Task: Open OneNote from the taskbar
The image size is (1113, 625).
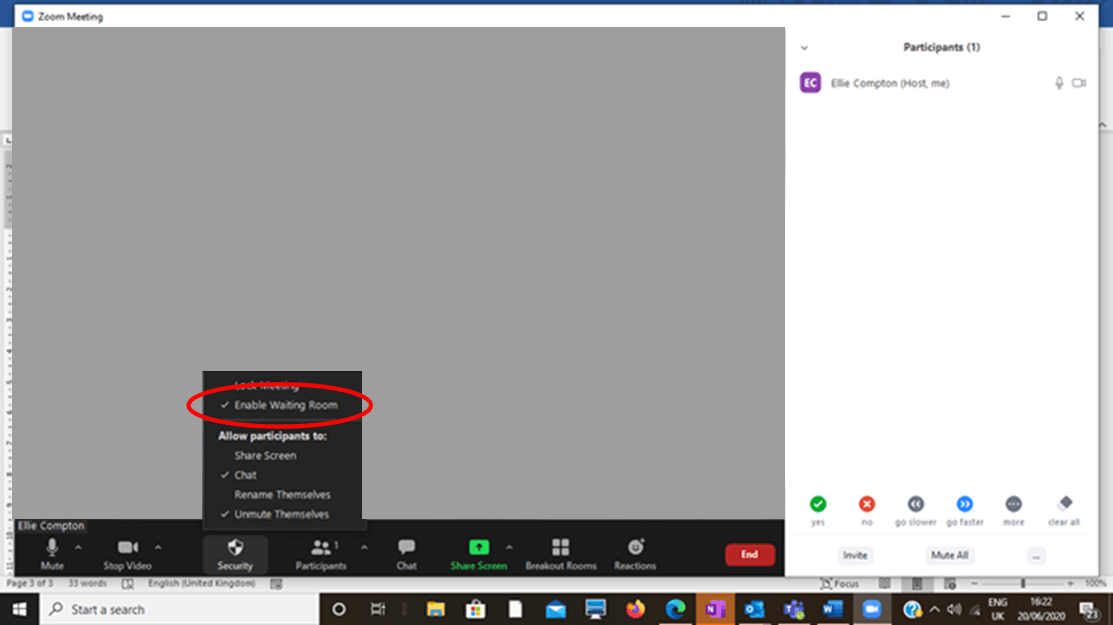Action: tap(714, 609)
